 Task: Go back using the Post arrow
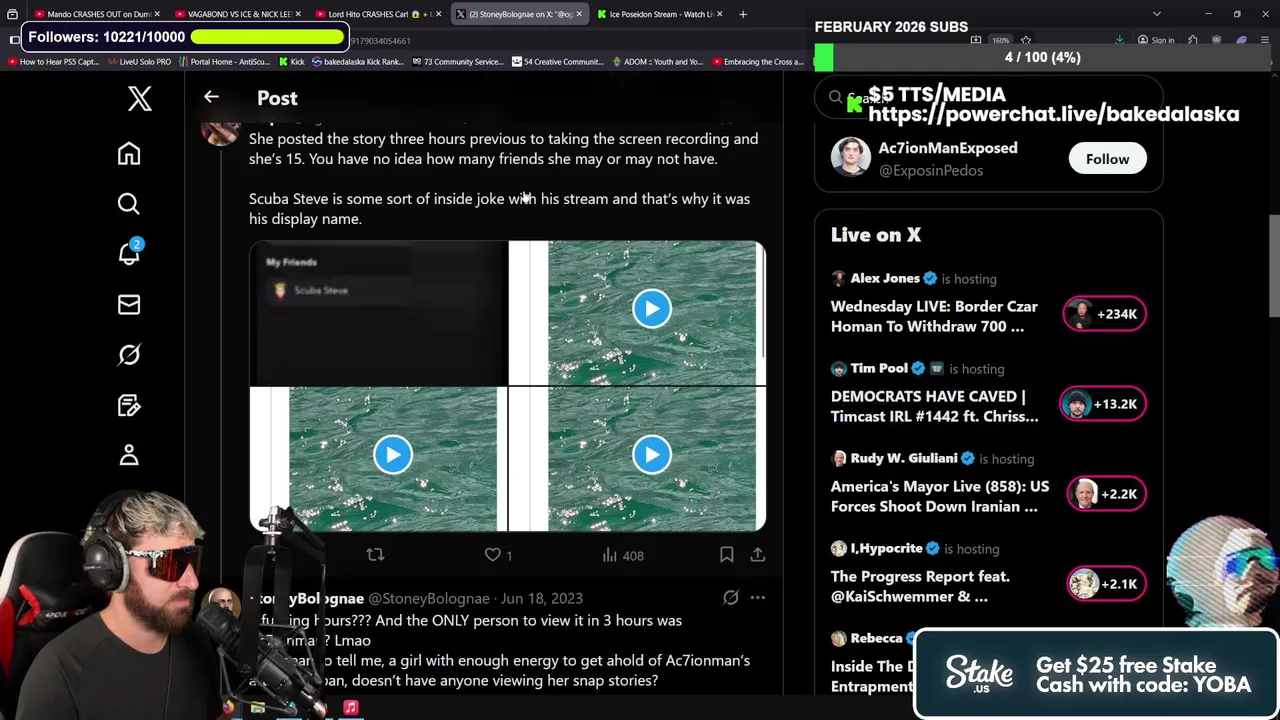(211, 97)
